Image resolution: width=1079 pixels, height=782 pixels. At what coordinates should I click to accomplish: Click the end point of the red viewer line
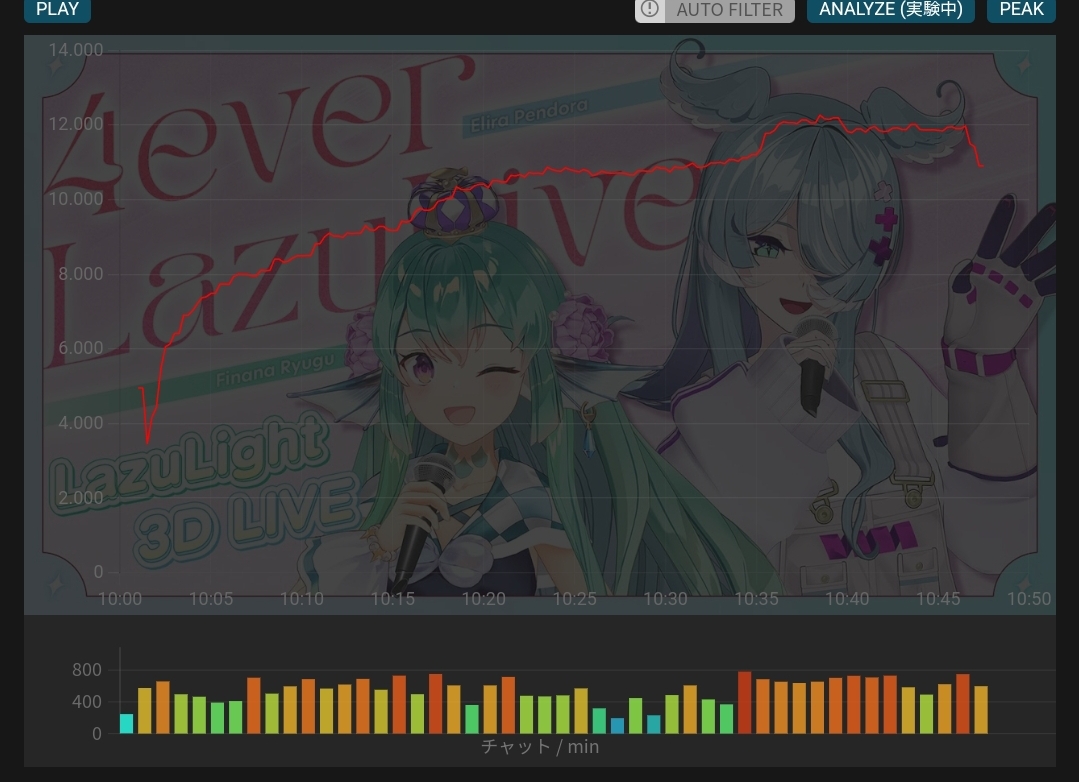(982, 165)
